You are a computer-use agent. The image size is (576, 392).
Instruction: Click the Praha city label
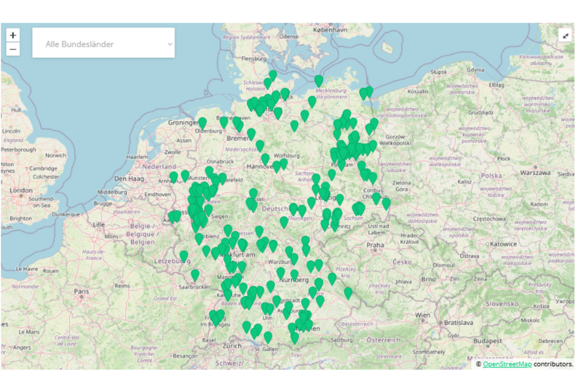(x=375, y=245)
